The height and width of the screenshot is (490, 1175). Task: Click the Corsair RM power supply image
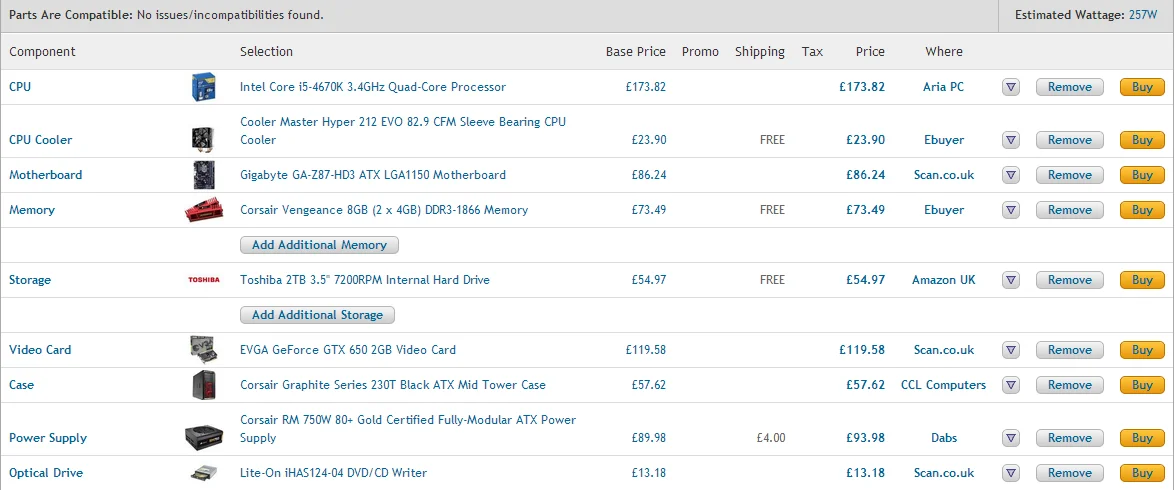point(204,438)
